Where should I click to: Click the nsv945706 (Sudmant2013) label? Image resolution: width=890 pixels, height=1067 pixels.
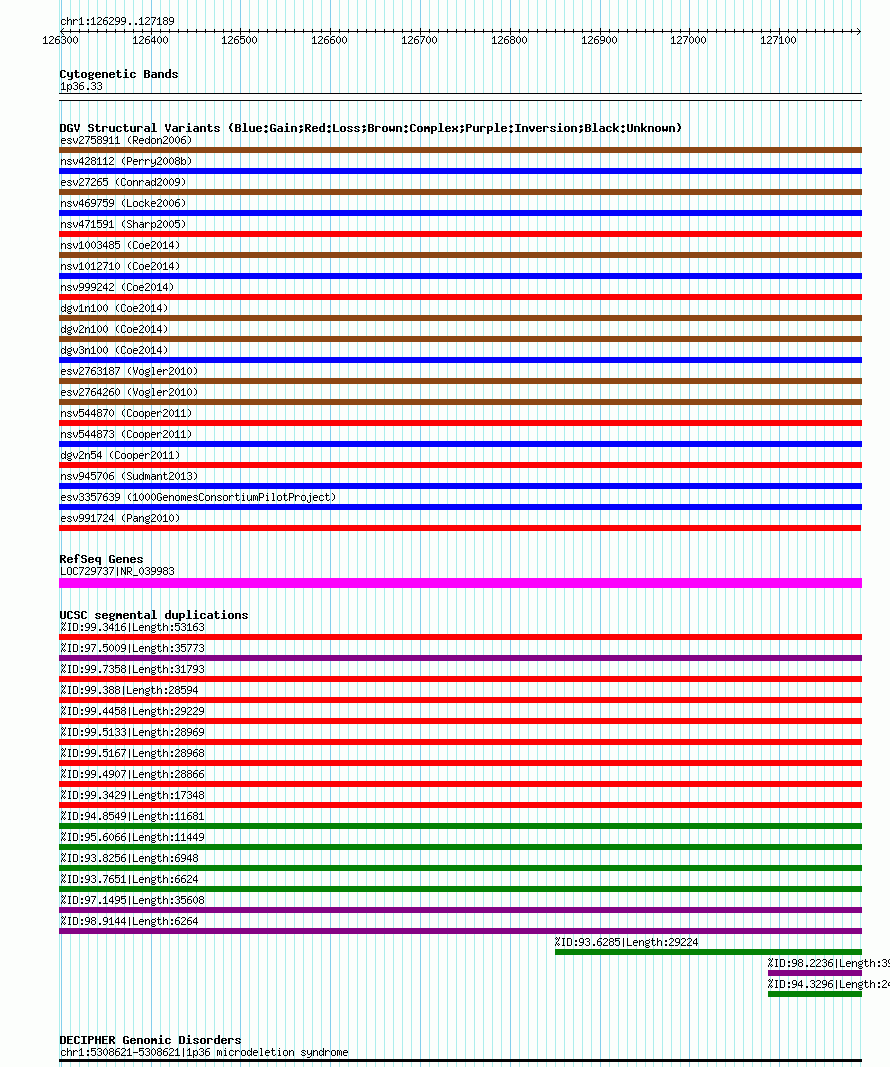129,476
